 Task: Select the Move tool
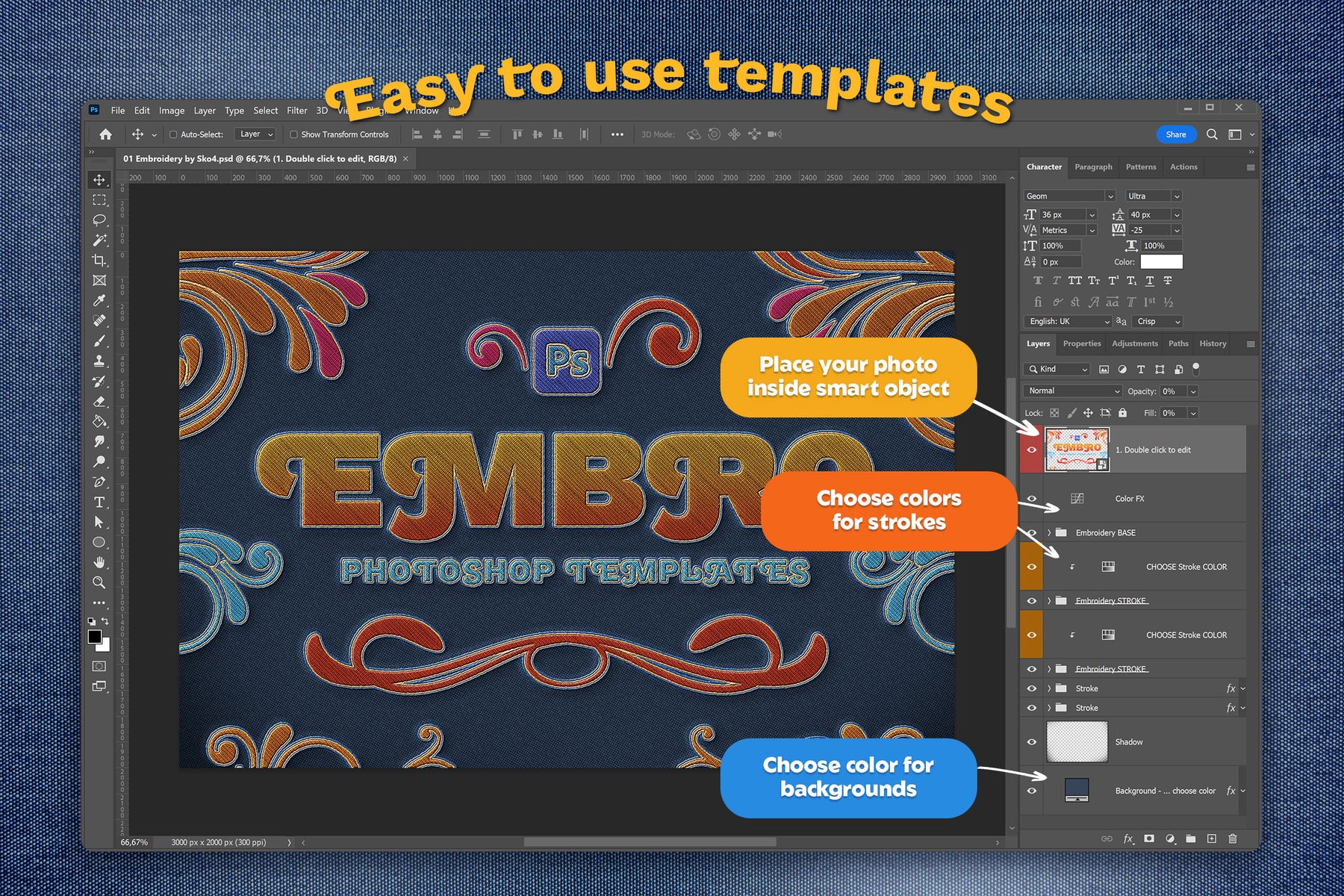pos(99,180)
